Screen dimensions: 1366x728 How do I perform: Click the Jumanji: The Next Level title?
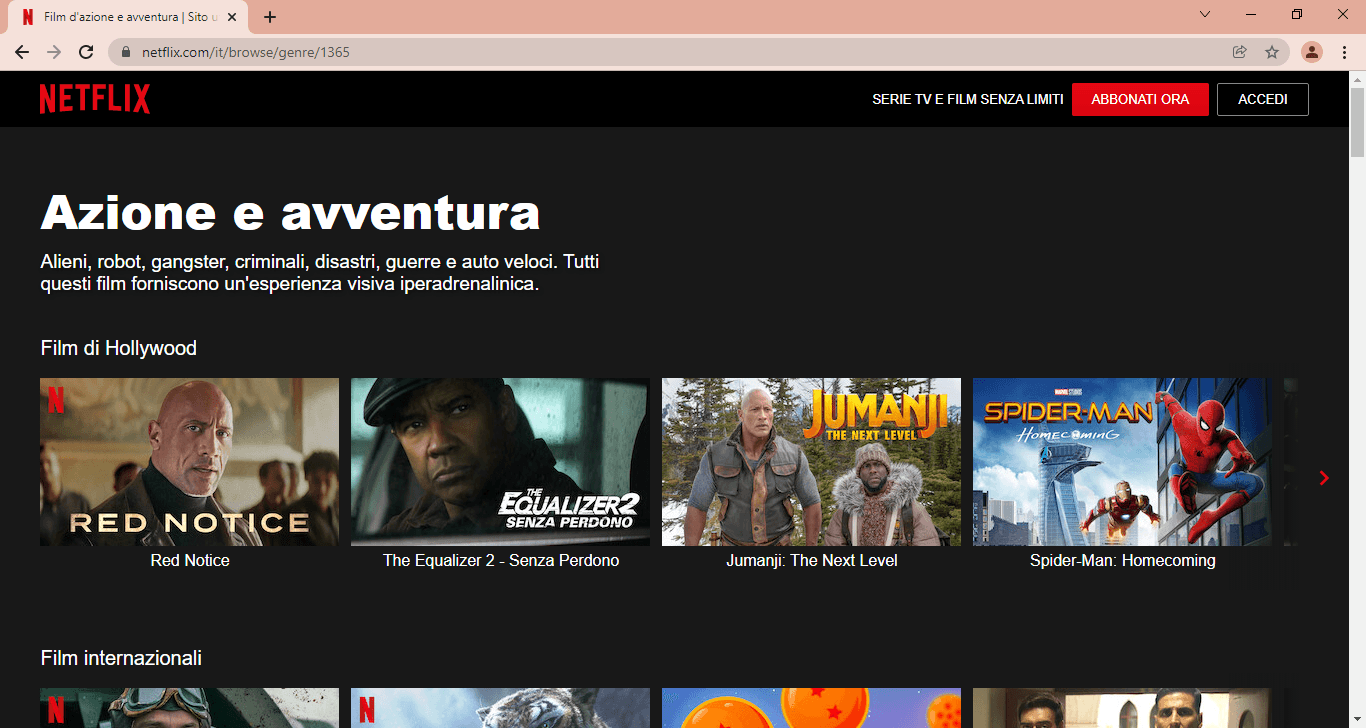coord(812,560)
